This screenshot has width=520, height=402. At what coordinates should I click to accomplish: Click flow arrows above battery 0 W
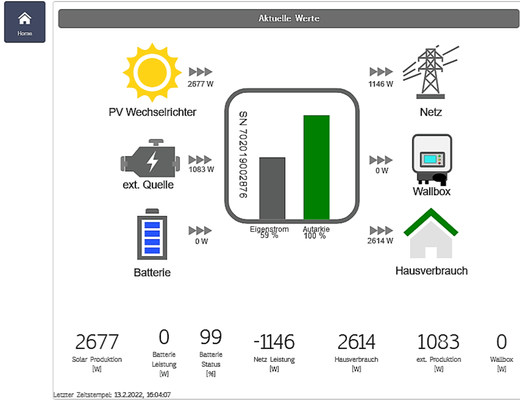pos(200,230)
